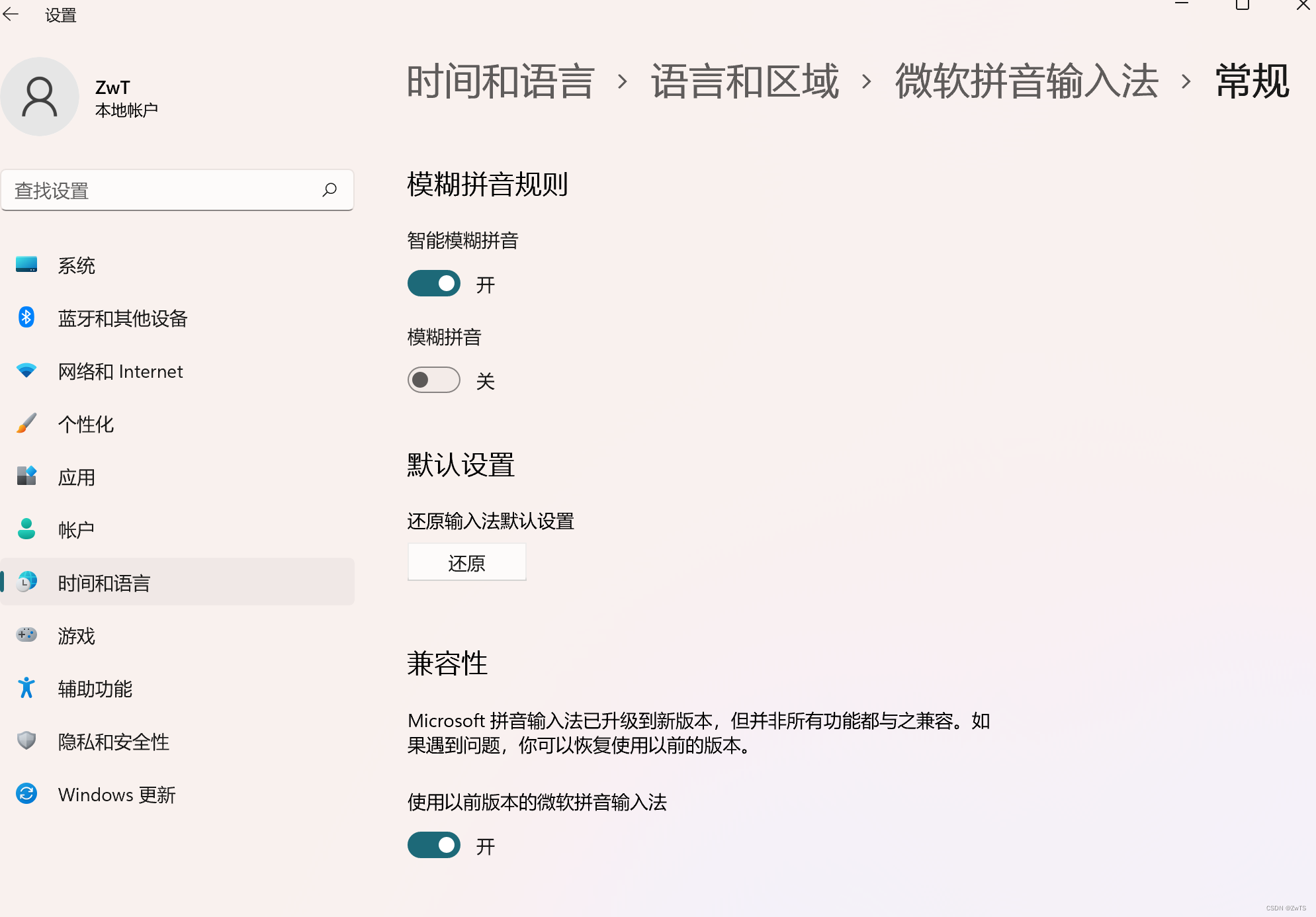
Task: Turn off 智能模糊拼音 toggle
Action: [x=434, y=284]
